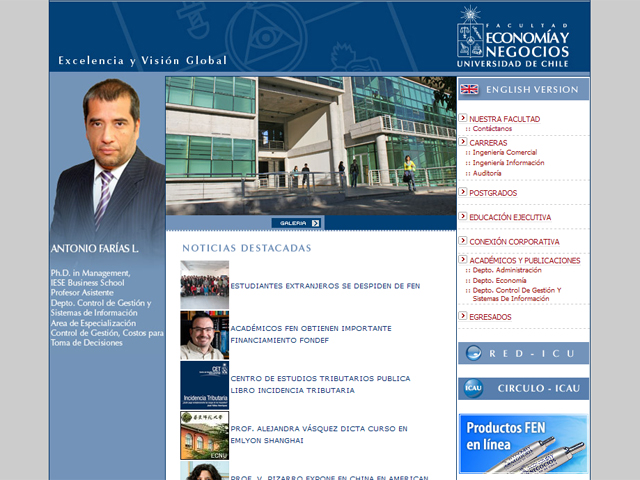Open the Educación Ejecutiva menu item
The height and width of the screenshot is (480, 640).
pos(510,217)
